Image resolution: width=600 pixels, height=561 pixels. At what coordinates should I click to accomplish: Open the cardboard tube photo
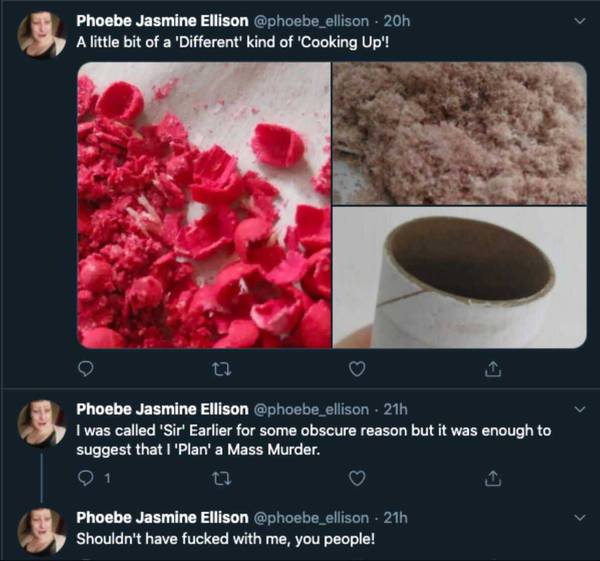point(459,277)
